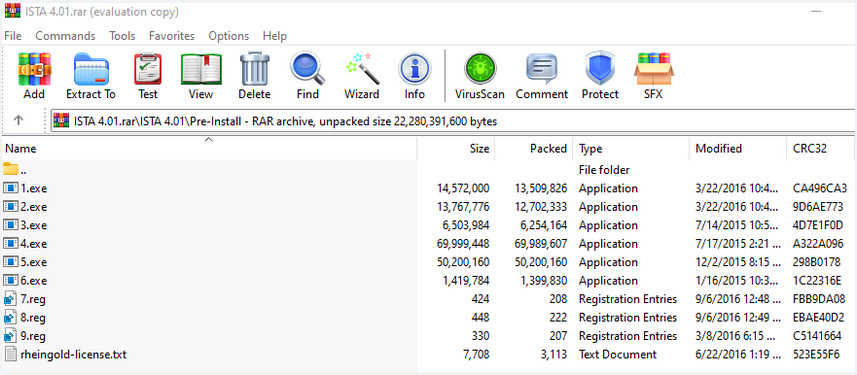The height and width of the screenshot is (375, 857).
Task: Open the Options menu
Action: (x=228, y=36)
